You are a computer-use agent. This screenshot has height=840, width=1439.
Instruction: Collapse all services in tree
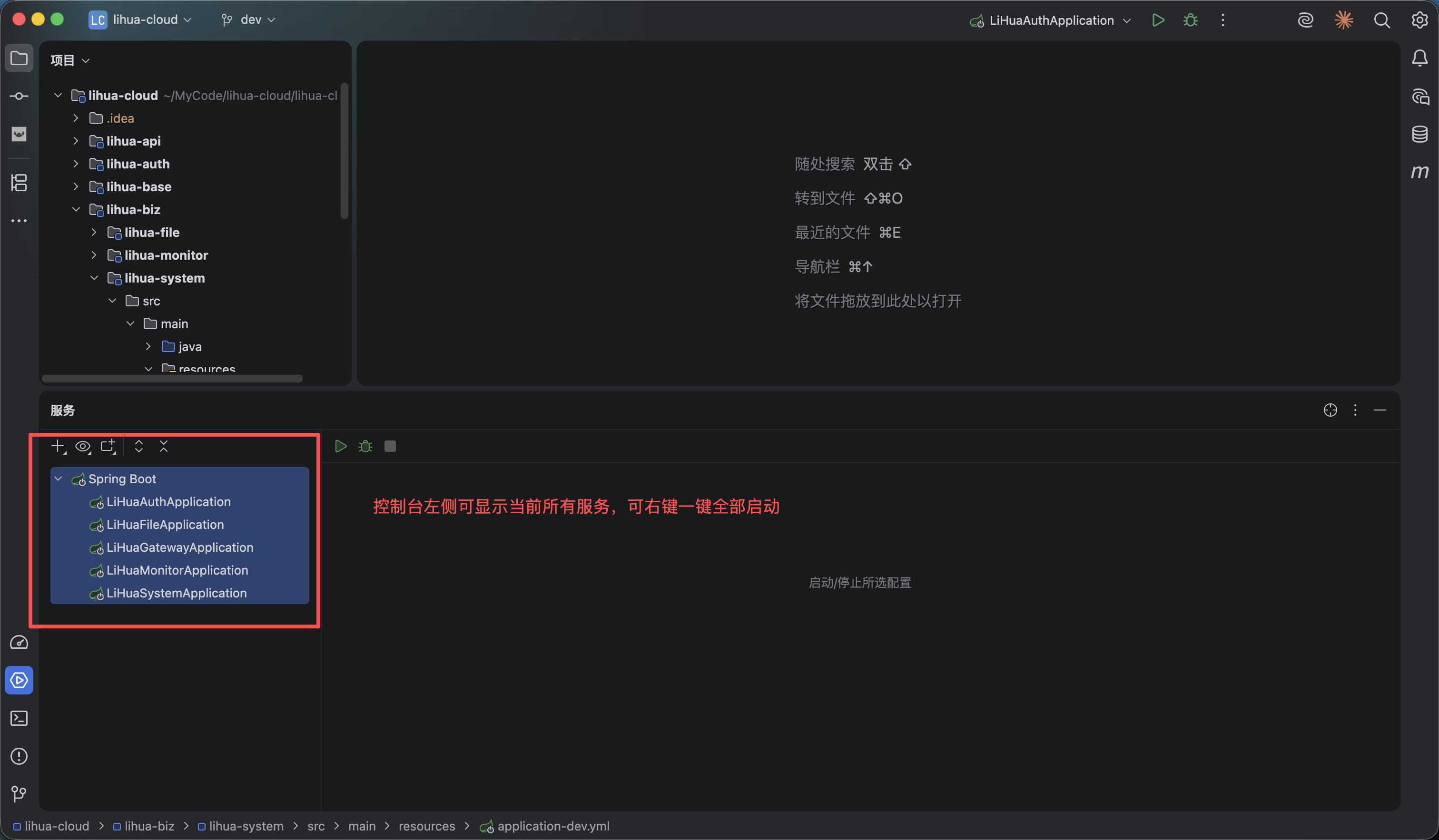[164, 446]
